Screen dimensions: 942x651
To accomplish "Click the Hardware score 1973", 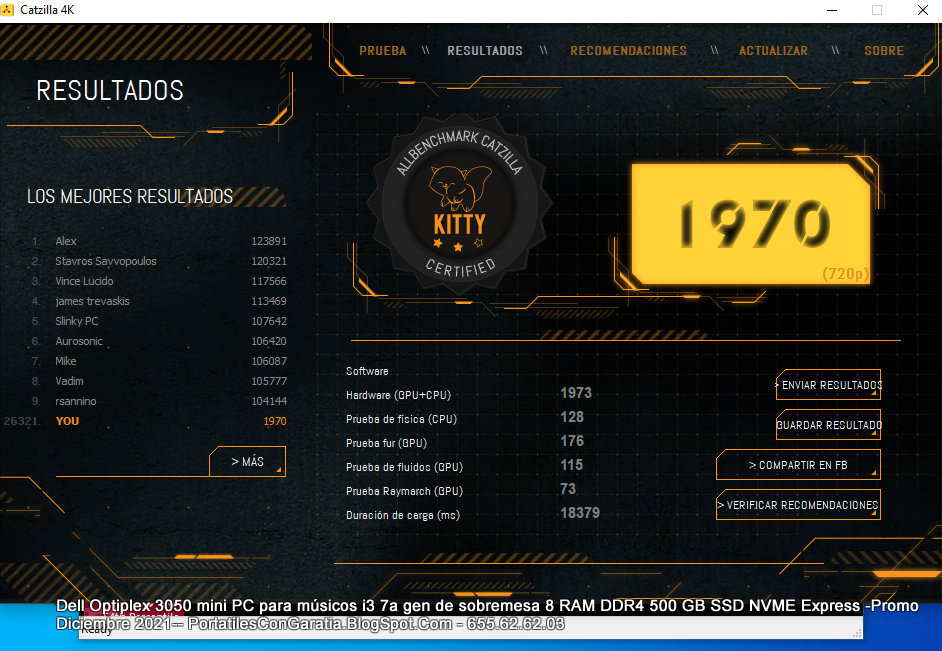I will [x=576, y=393].
